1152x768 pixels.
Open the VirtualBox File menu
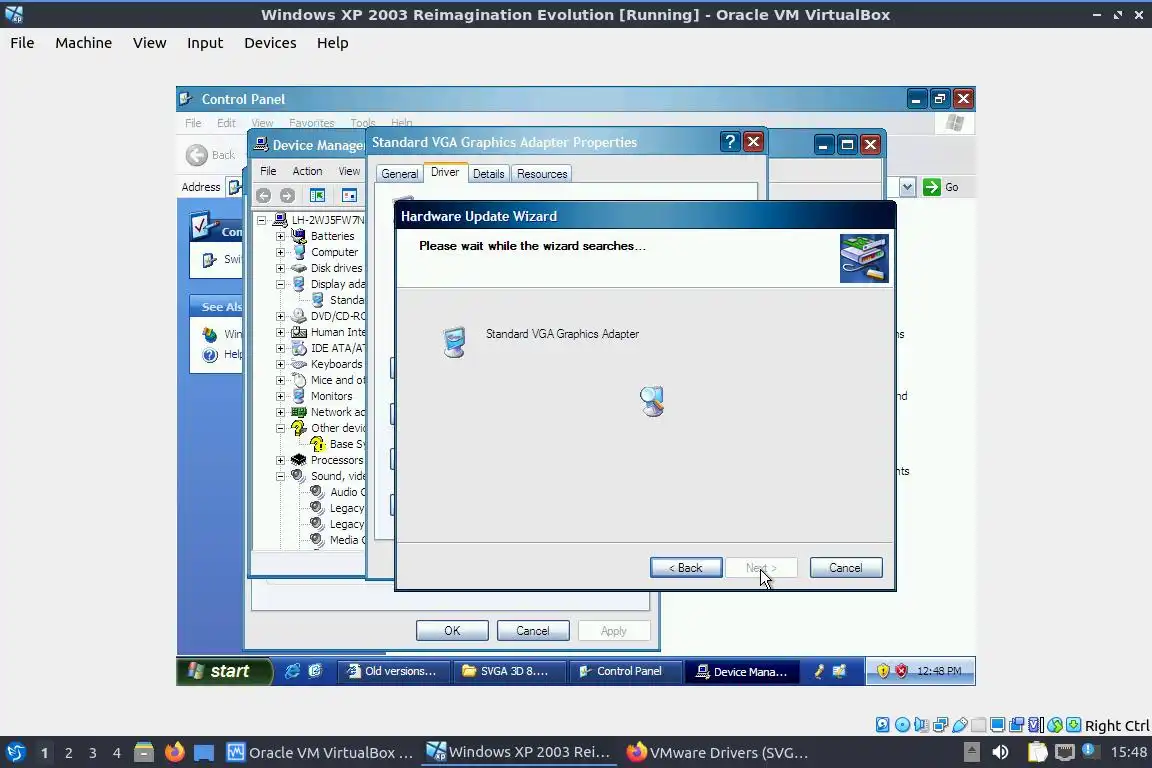point(22,43)
